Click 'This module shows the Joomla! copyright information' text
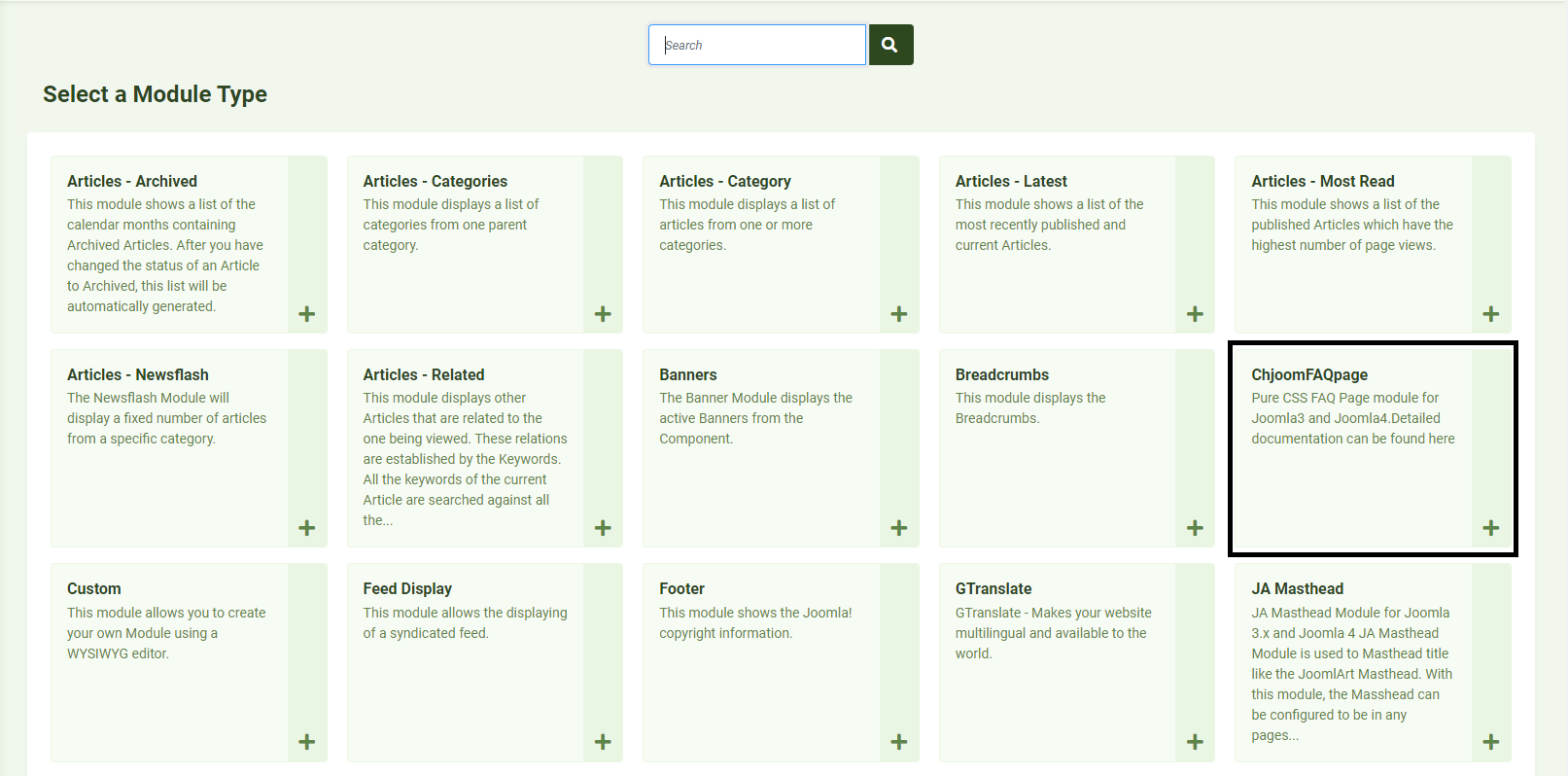Viewport: 1568px width, 776px height. tap(755, 622)
